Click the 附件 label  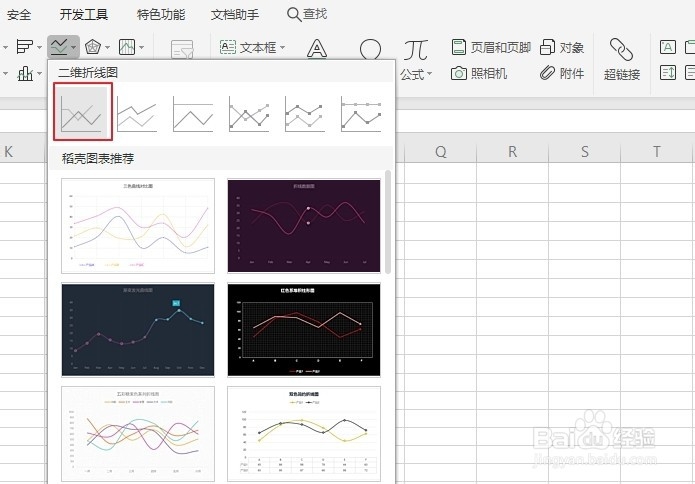point(572,73)
